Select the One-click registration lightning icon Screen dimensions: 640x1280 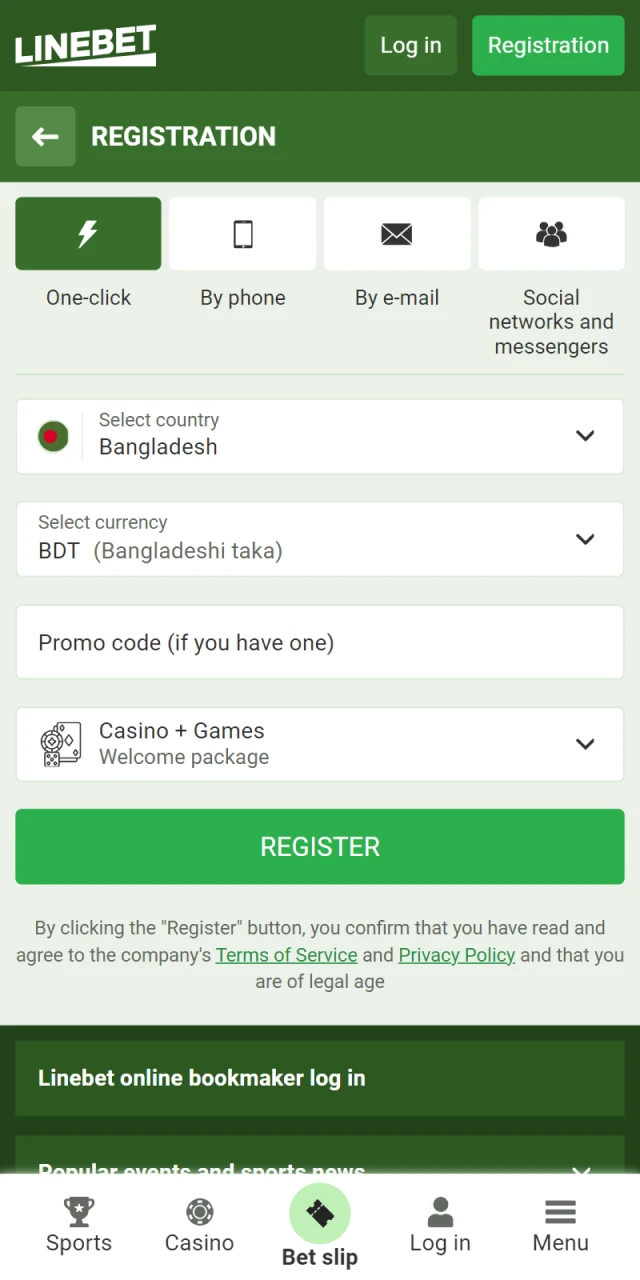87,233
